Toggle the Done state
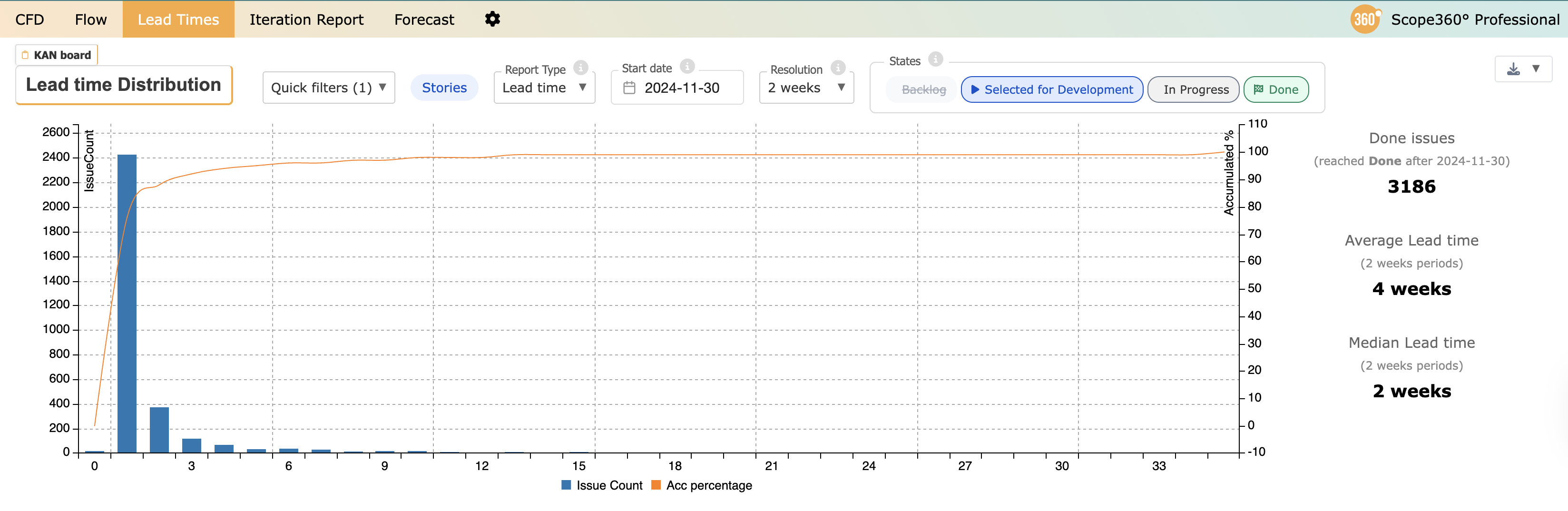Screen dimensions: 1568x511 1276,89
